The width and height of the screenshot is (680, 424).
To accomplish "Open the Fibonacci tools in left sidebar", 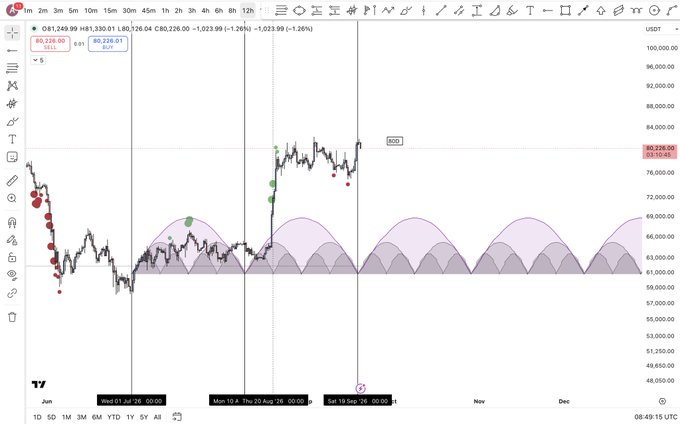I will tap(12, 68).
